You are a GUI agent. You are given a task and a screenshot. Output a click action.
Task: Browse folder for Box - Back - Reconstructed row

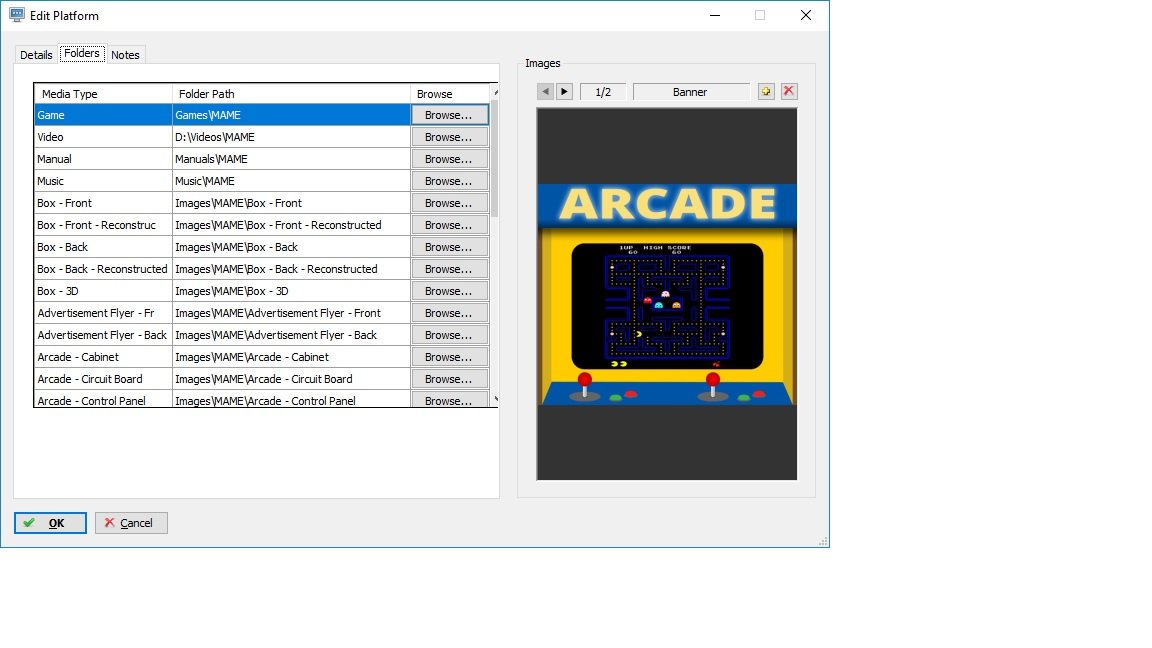pos(450,269)
